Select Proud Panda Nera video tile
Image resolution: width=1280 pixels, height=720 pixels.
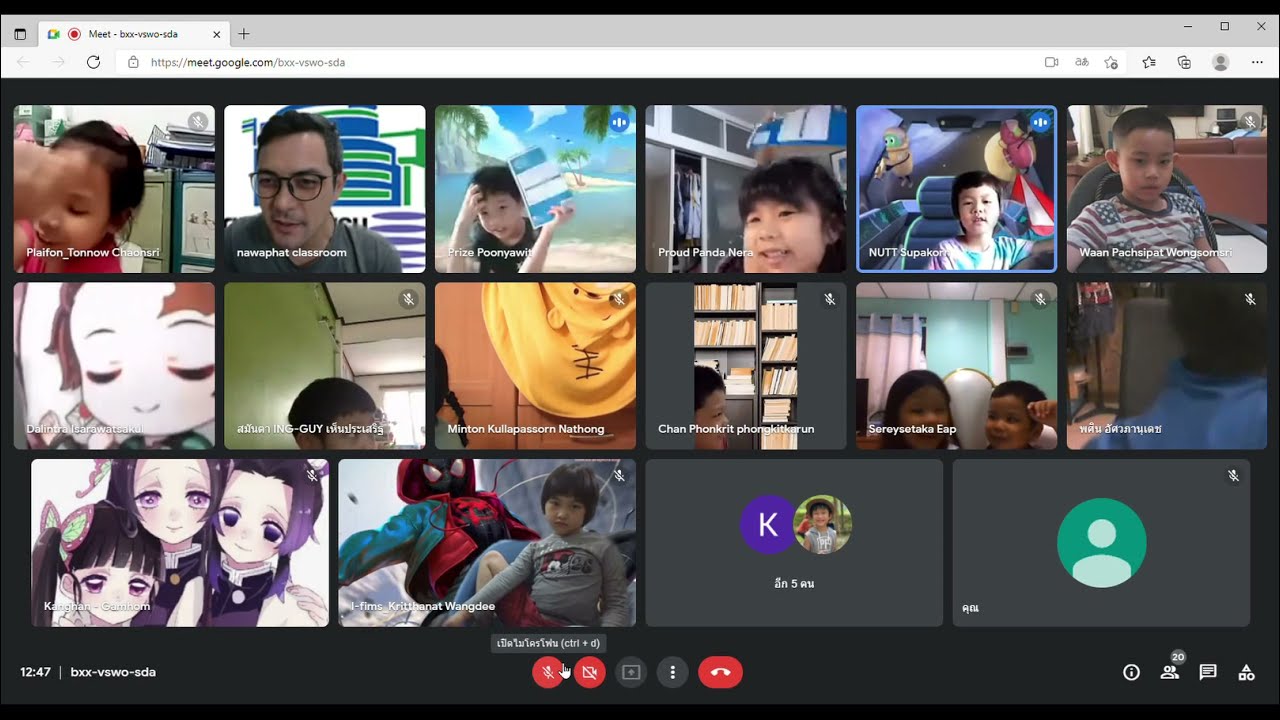(x=746, y=189)
